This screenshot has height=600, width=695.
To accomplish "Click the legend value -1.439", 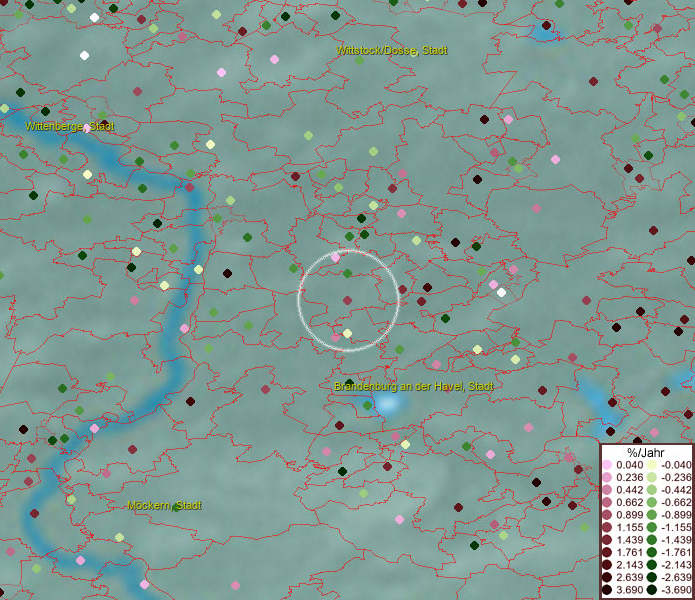I will click(676, 540).
